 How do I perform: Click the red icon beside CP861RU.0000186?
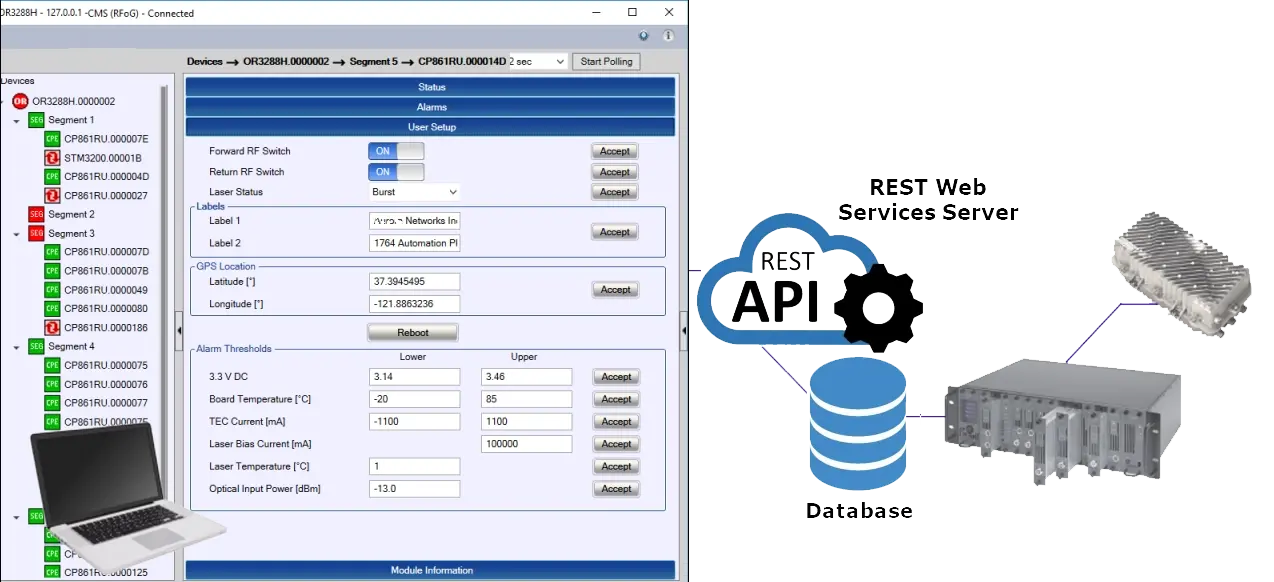pos(53,328)
